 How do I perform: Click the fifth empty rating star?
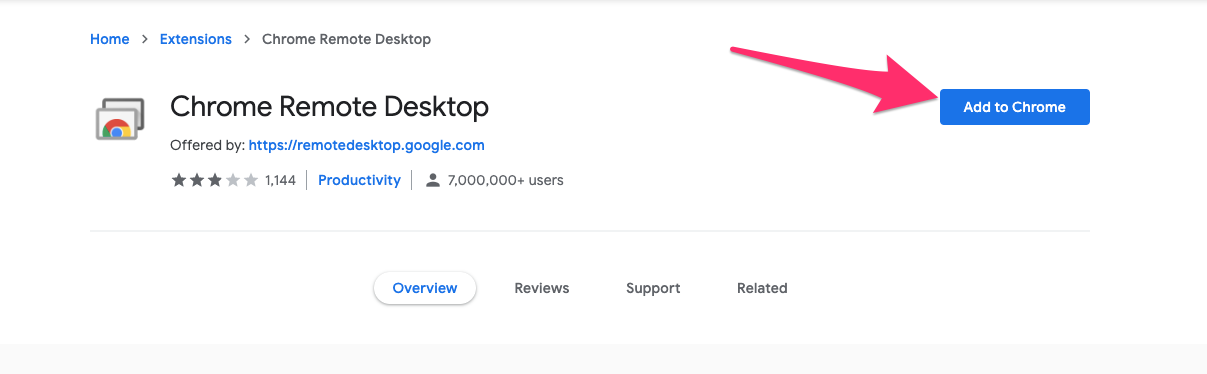point(250,180)
